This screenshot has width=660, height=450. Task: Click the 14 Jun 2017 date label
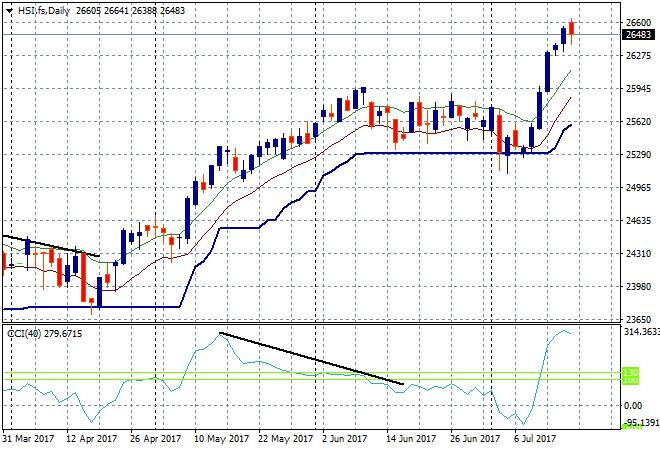pos(411,439)
